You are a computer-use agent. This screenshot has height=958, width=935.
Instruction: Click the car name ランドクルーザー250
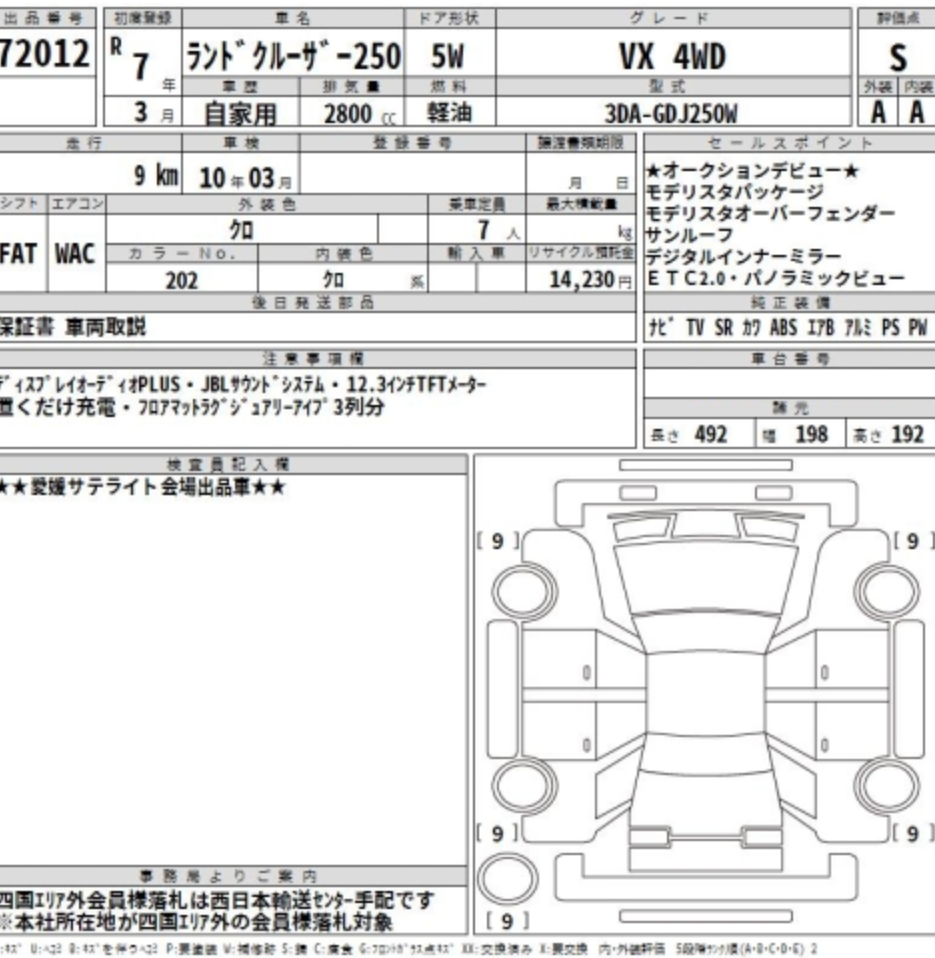293,56
